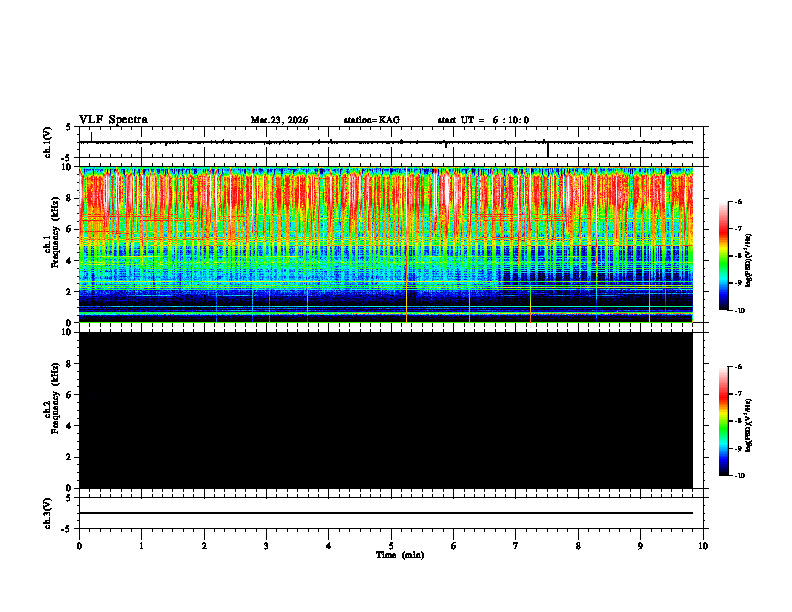Click the "8" tick label on the ch.1 frequency axis
This screenshot has width=792, height=612.
[x=70, y=198]
